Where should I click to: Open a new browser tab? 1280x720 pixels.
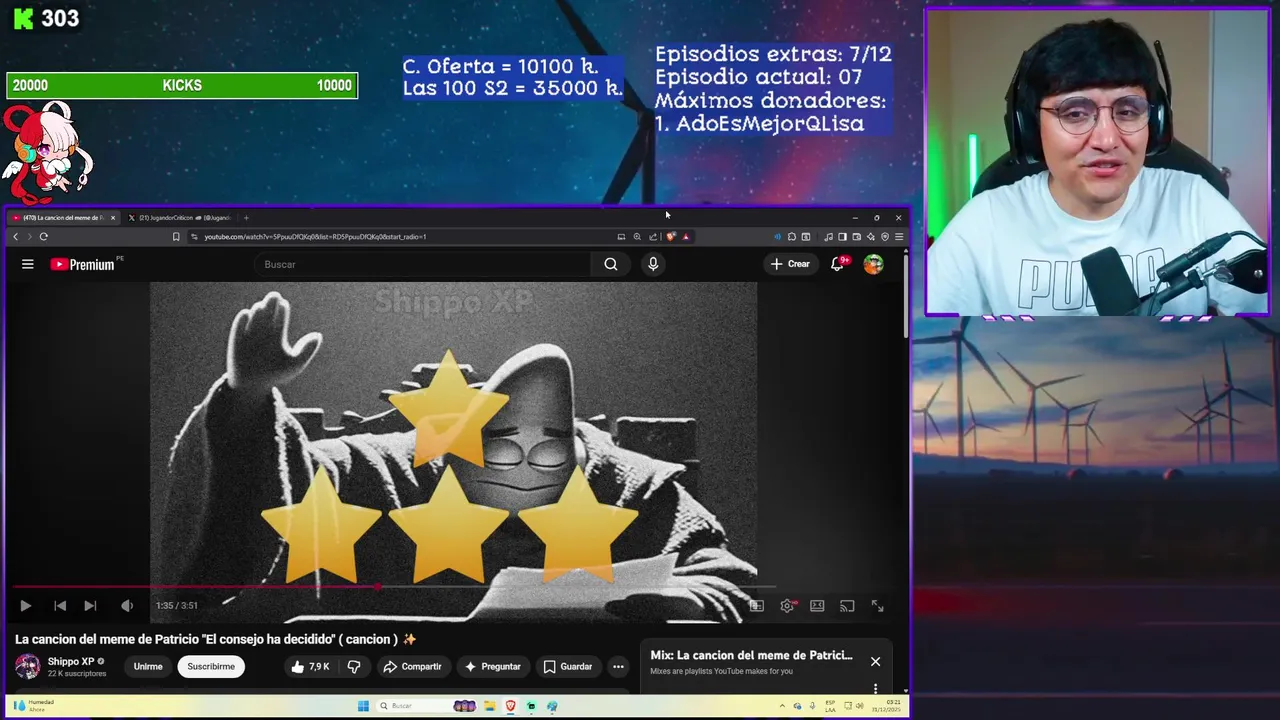[x=246, y=218]
